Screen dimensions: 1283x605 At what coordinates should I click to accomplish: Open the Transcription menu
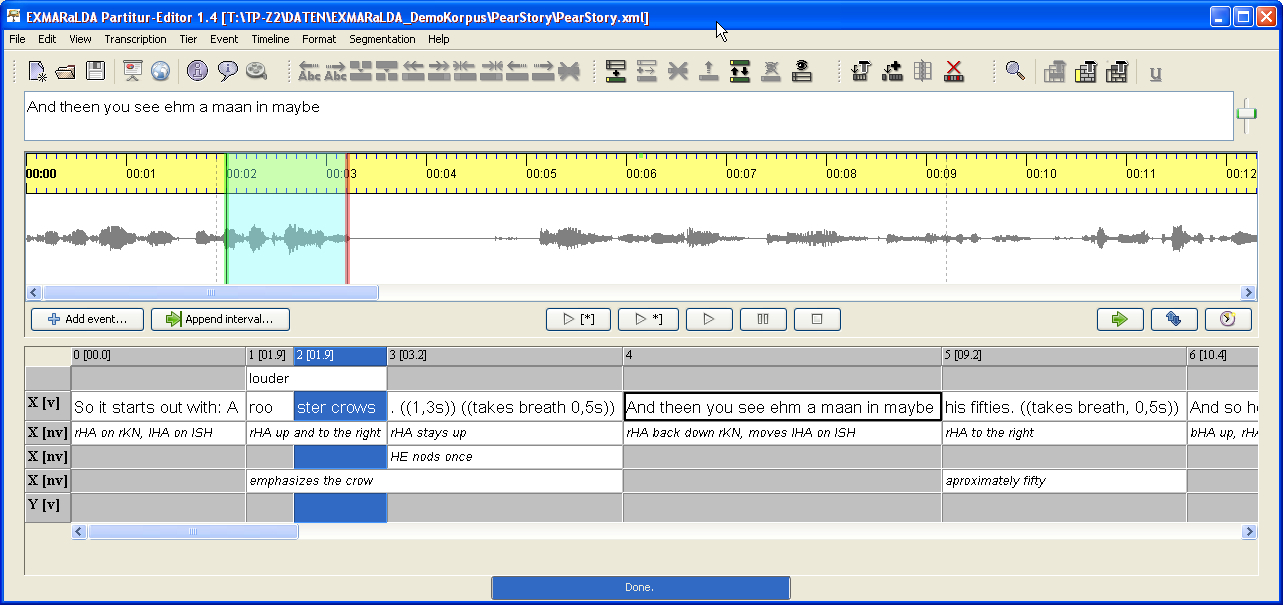click(x=135, y=39)
